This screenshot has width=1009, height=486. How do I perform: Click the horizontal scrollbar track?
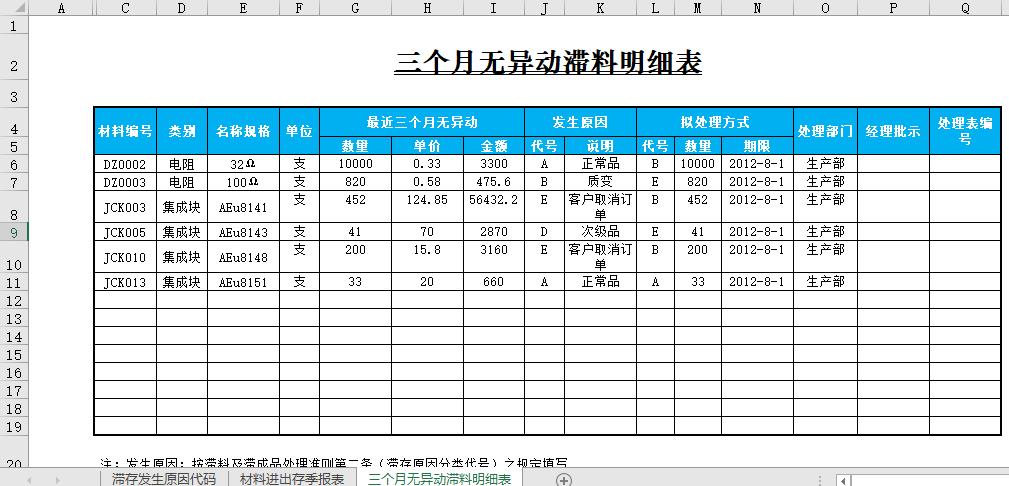tap(930, 480)
